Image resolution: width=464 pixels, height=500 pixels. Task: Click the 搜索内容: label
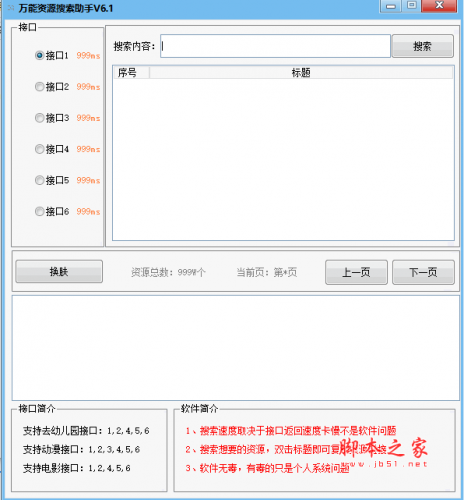tap(134, 46)
